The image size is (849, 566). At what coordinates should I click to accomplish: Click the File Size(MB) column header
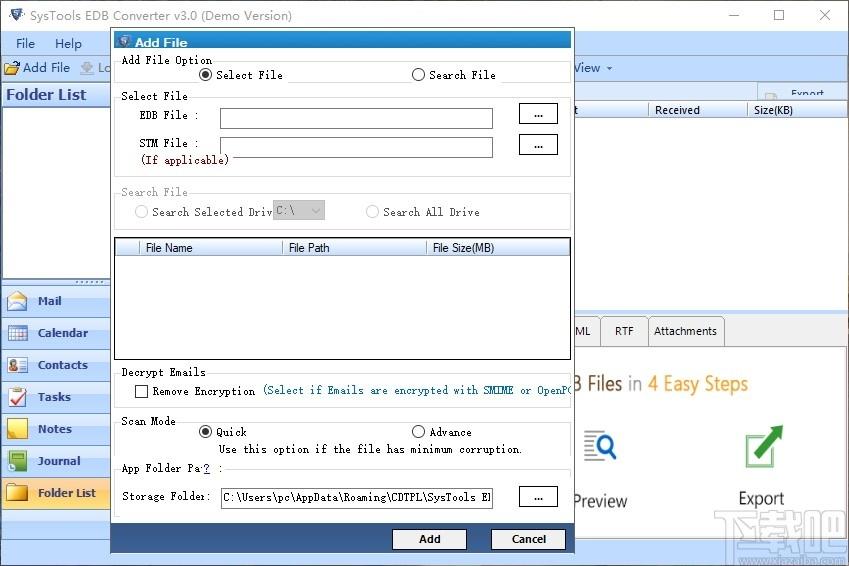pyautogui.click(x=498, y=248)
